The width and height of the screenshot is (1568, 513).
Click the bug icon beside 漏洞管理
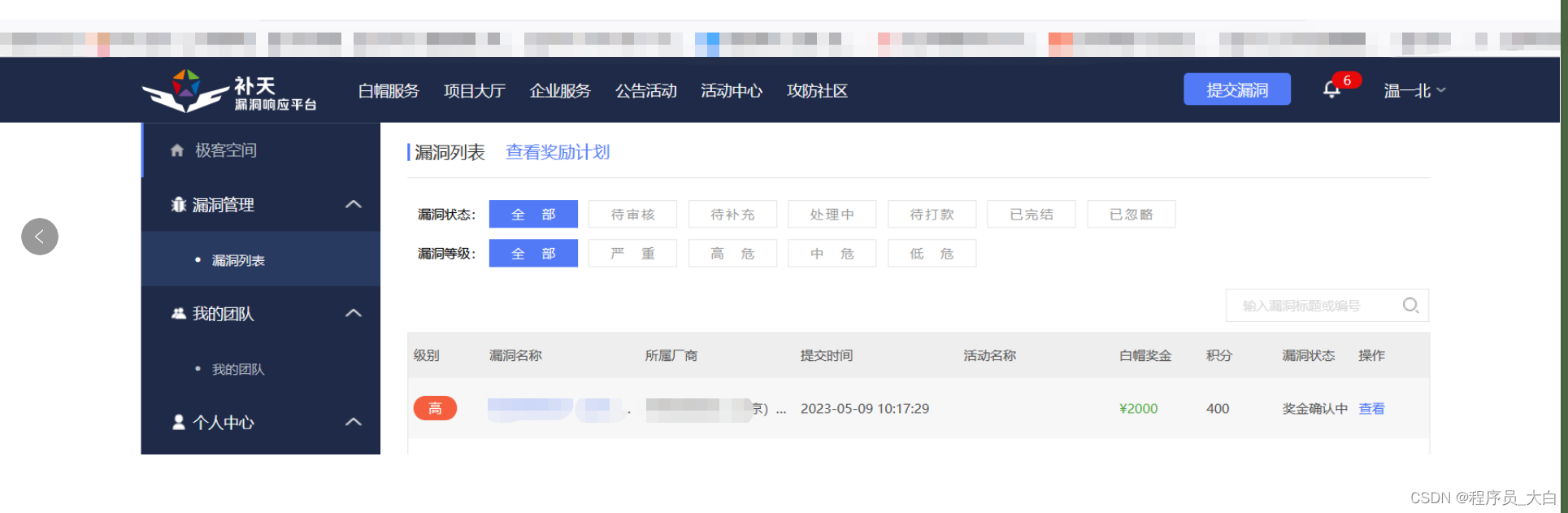tap(178, 205)
